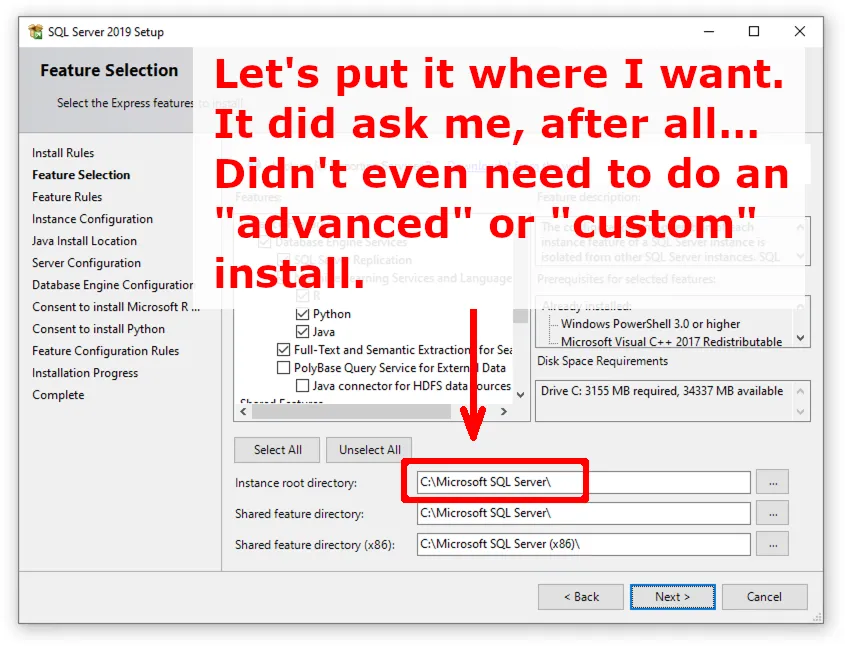Toggle the Java feature checkbox
845x646 pixels.
pos(302,332)
